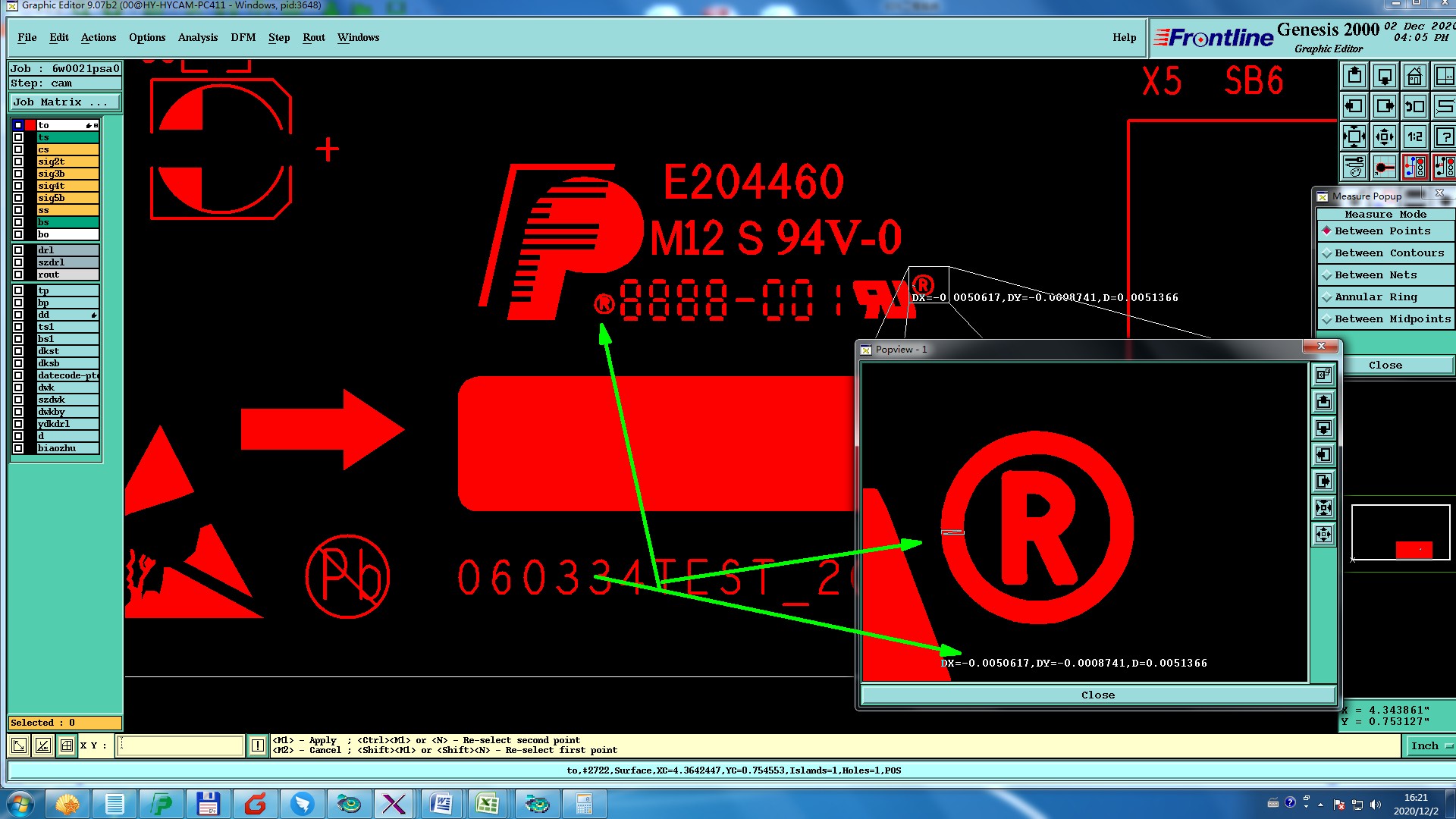The width and height of the screenshot is (1456, 819).
Task: Toggle the checkbox for the drl layer
Action: [18, 250]
